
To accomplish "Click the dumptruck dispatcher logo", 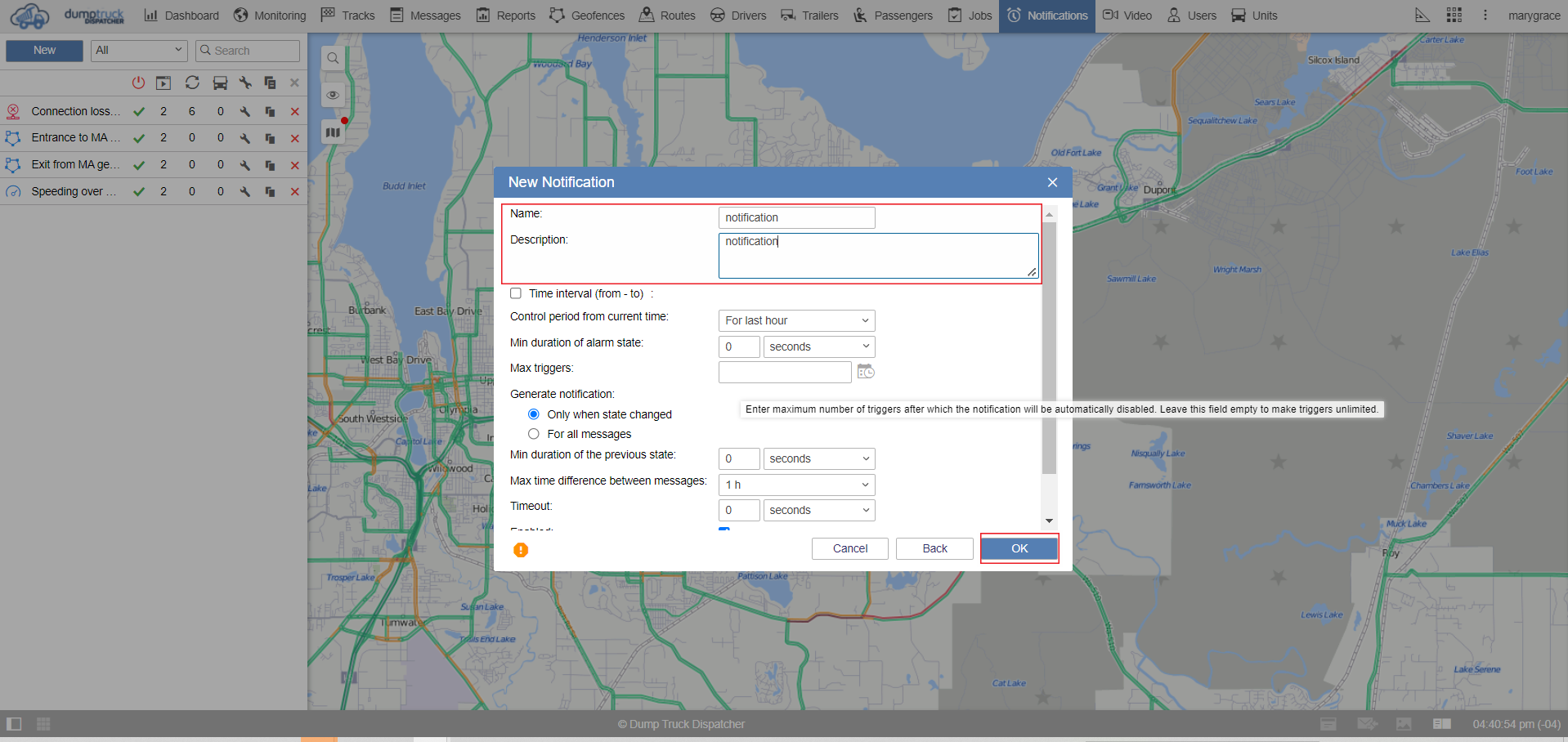I will (68, 16).
